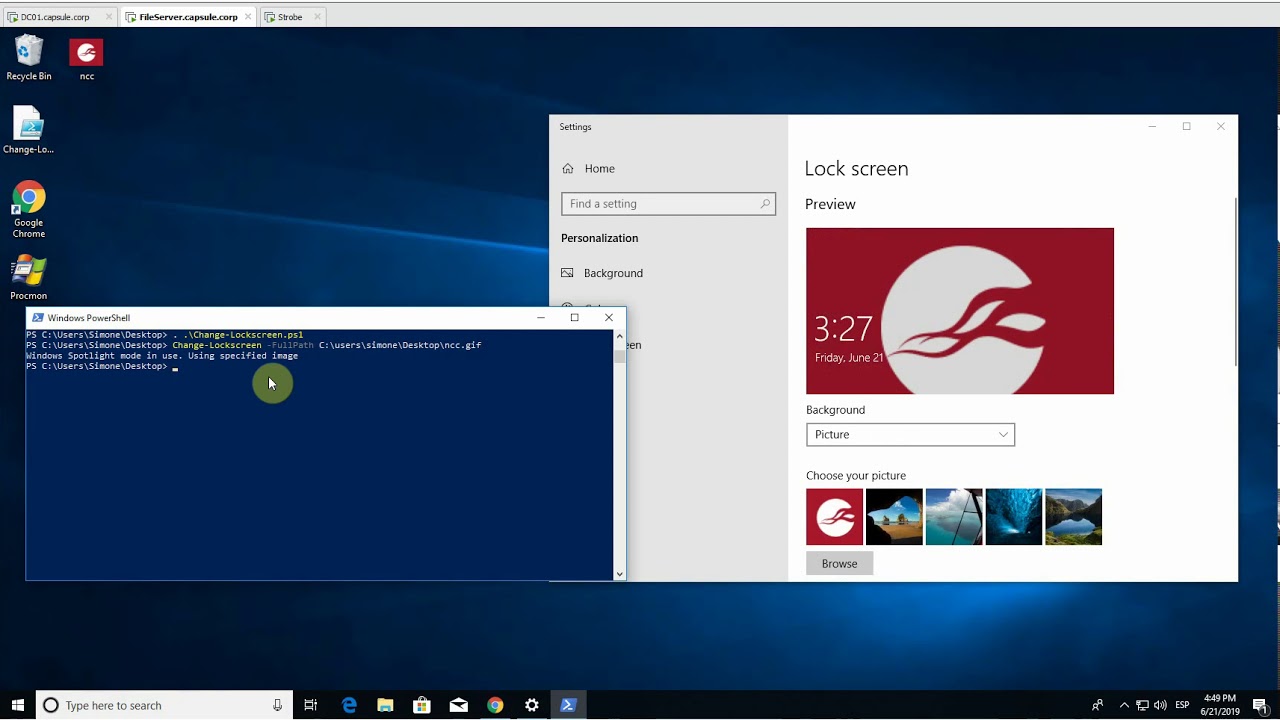Choose the aerial coastline picture thumbnail
1280x720 pixels.
coord(954,517)
